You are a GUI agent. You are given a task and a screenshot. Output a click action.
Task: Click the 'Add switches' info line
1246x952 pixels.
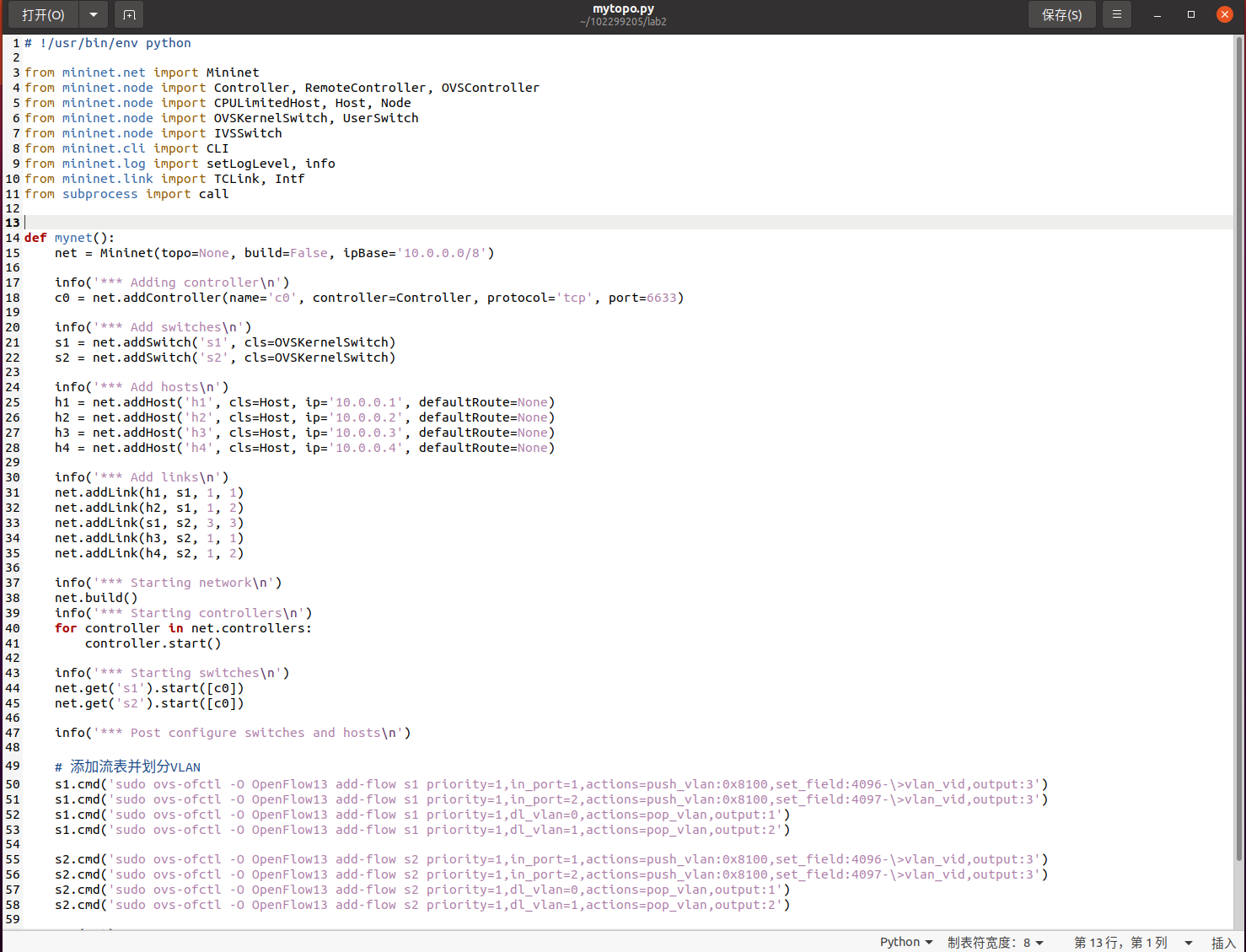coord(153,327)
